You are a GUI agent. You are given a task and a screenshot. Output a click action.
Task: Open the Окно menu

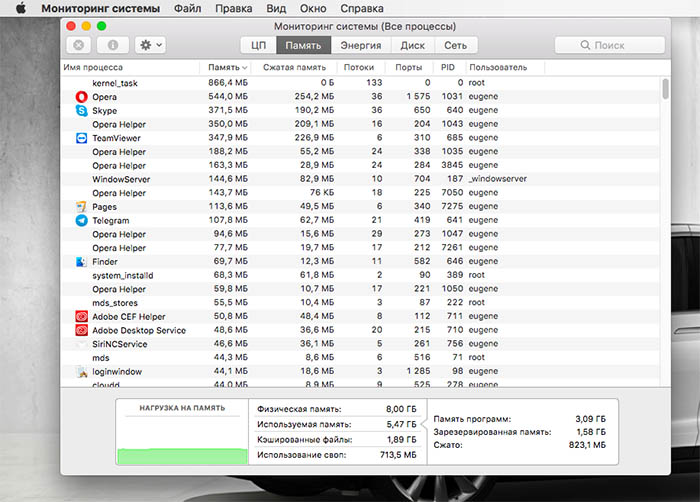(x=313, y=8)
